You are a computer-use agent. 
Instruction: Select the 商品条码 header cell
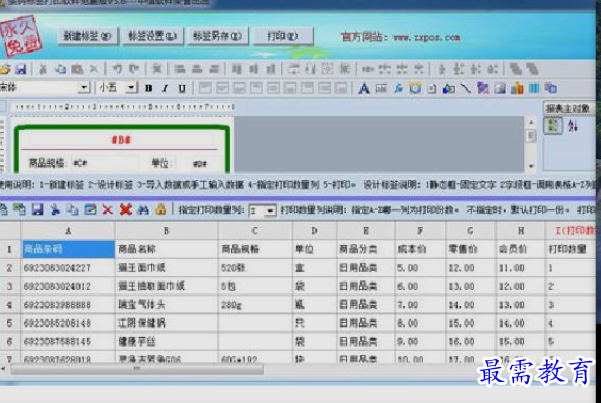[x=68, y=249]
